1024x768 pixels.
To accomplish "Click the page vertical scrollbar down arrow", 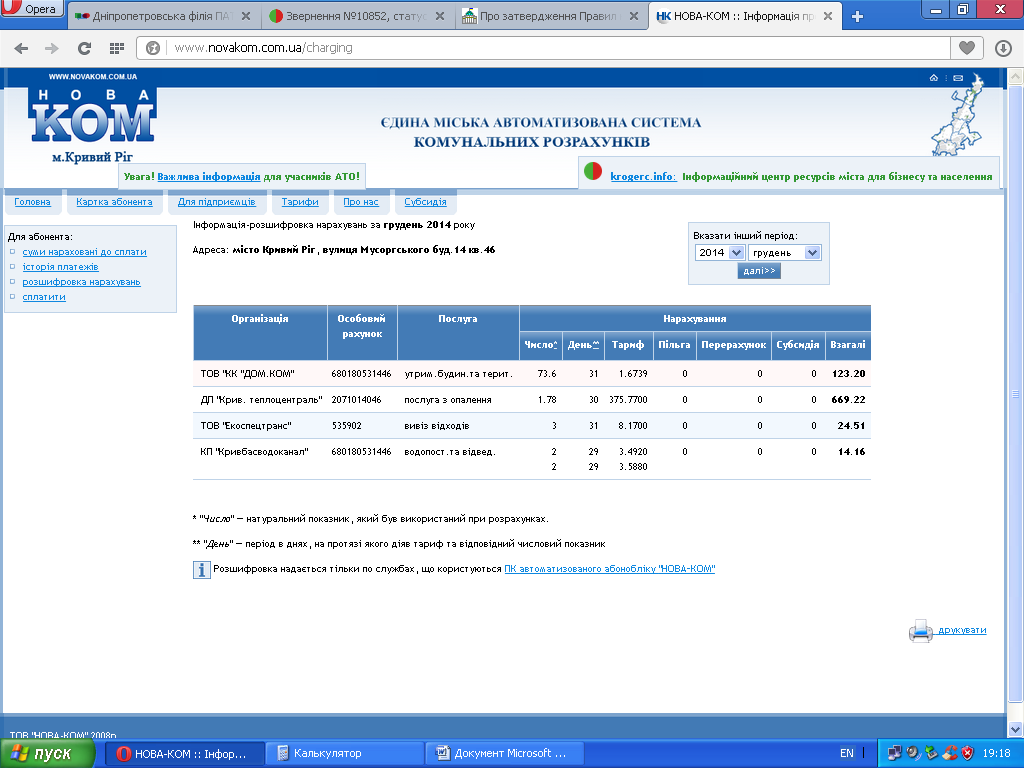I will pos(1015,729).
